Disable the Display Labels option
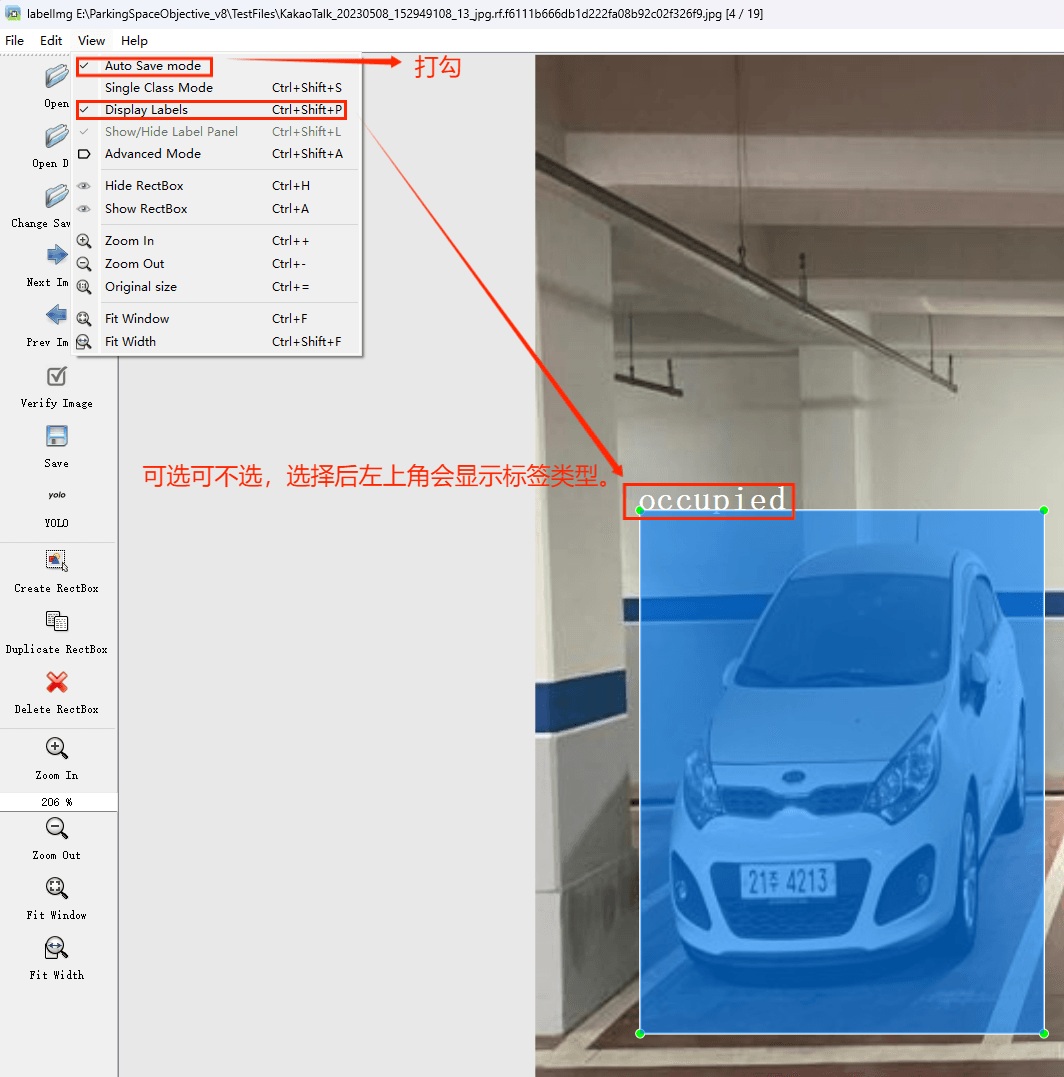The height and width of the screenshot is (1077, 1064). click(x=146, y=110)
